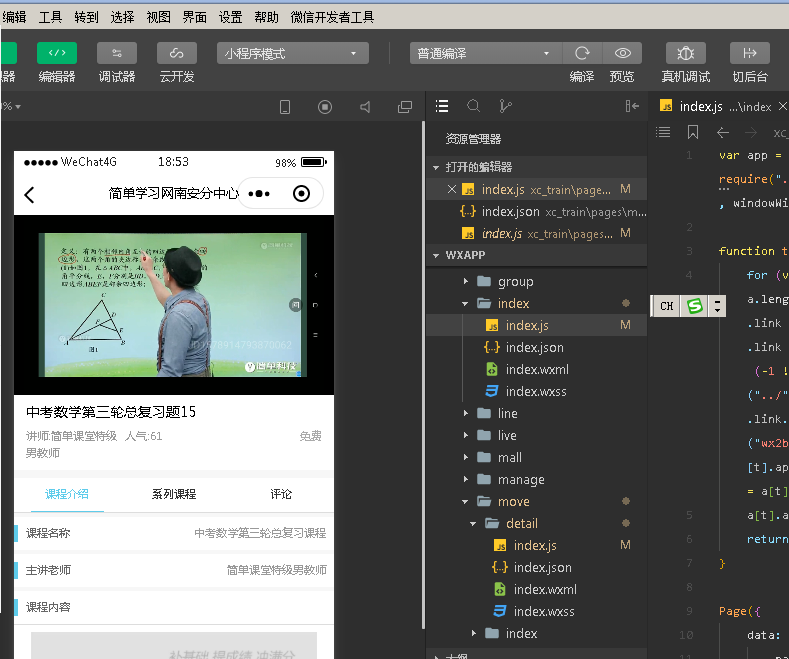Open the 普通编译 compile mode dropdown
This screenshot has height=659, width=789.
coord(486,53)
